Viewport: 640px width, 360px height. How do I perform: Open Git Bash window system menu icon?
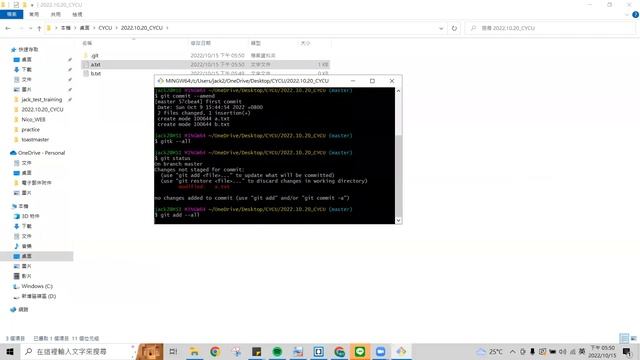tap(160, 81)
